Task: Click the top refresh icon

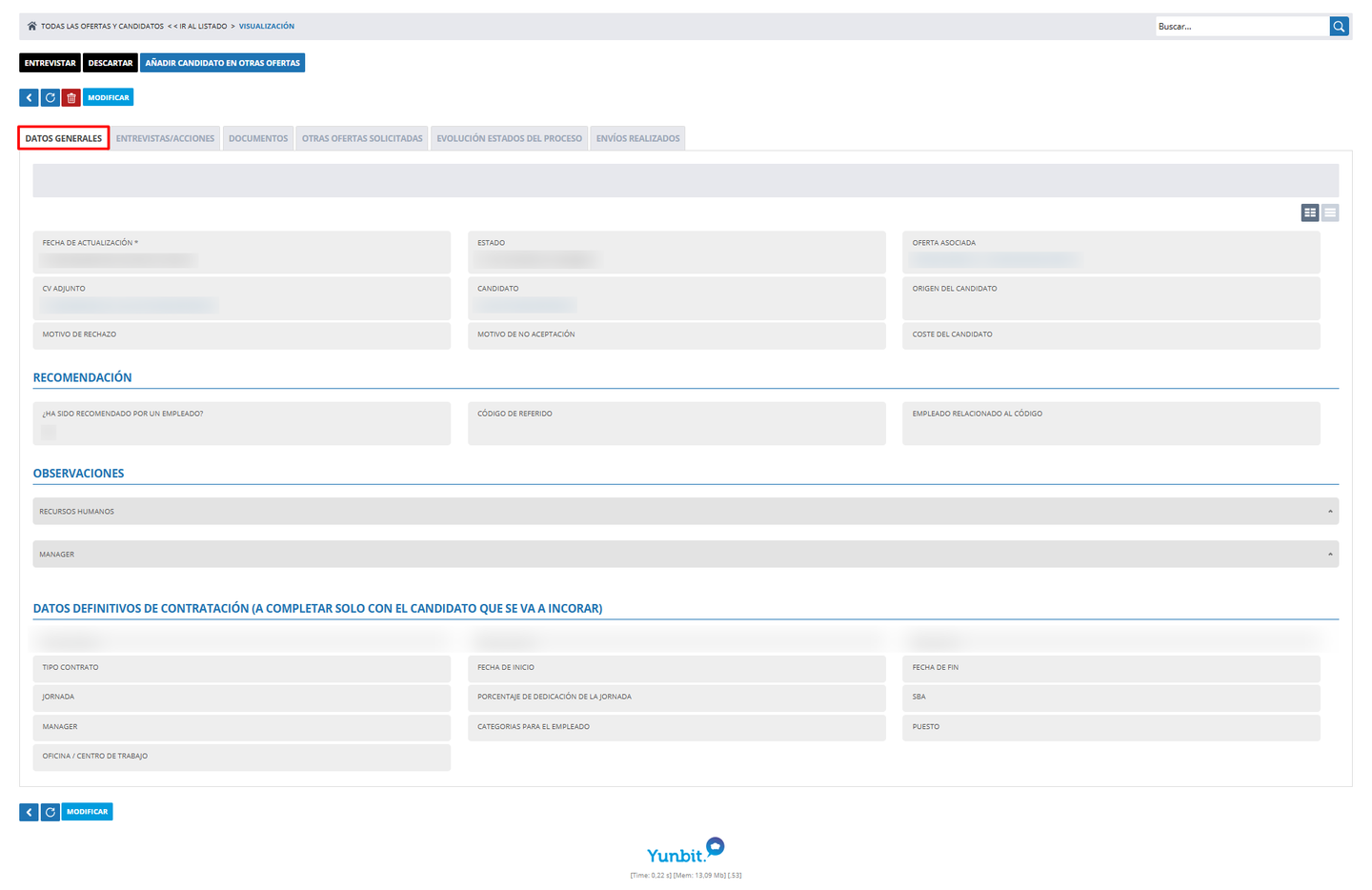Action: point(50,97)
